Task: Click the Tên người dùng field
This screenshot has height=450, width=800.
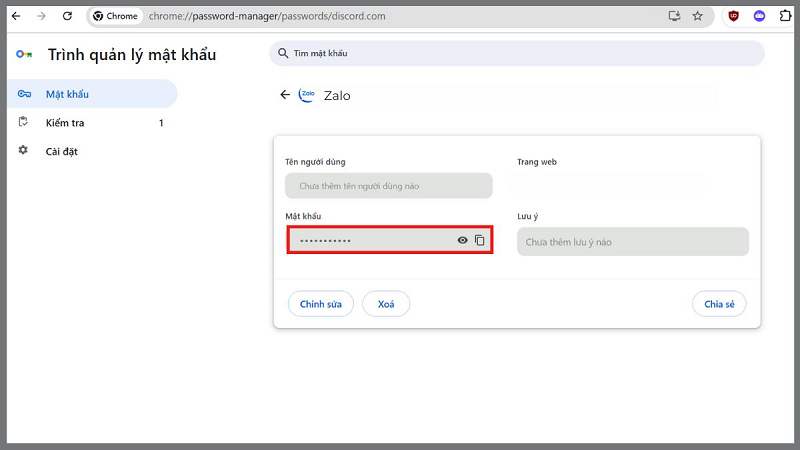Action: click(389, 186)
